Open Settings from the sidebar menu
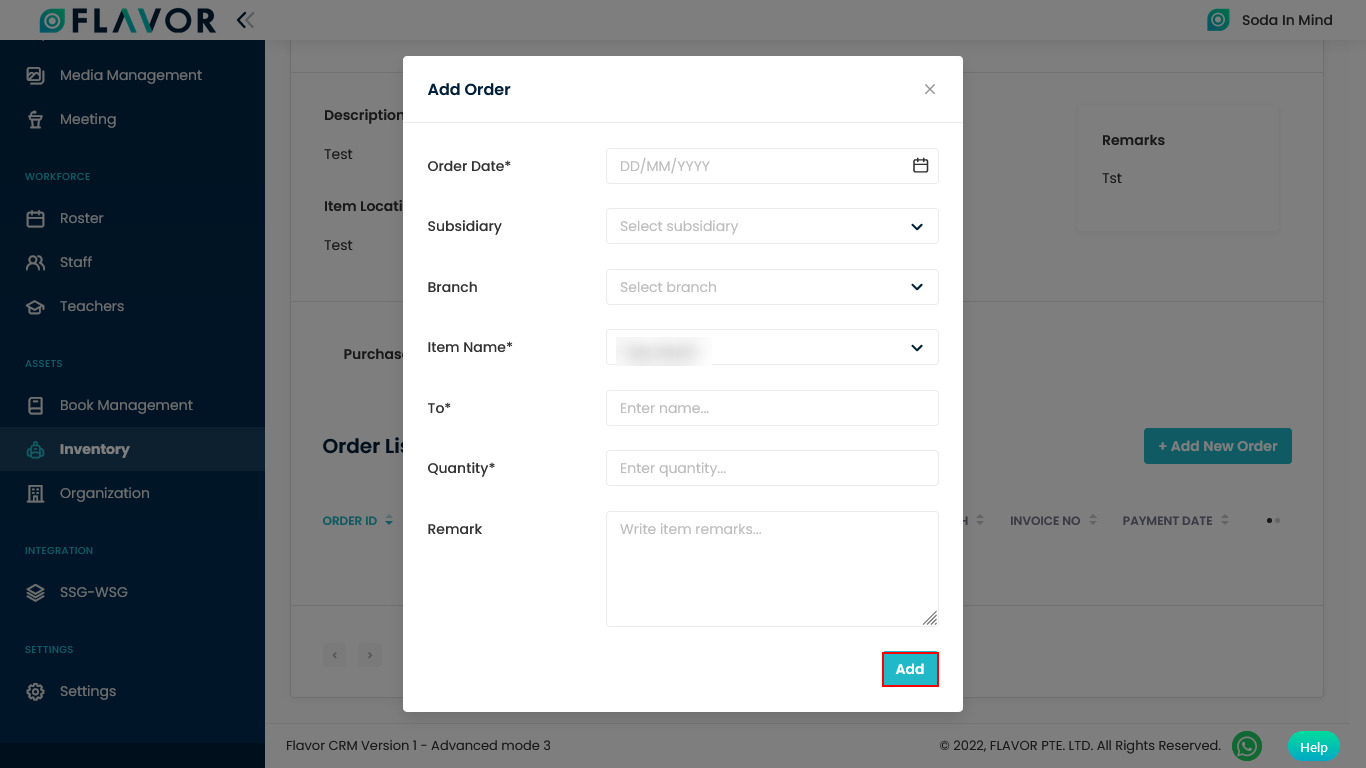 pos(87,691)
